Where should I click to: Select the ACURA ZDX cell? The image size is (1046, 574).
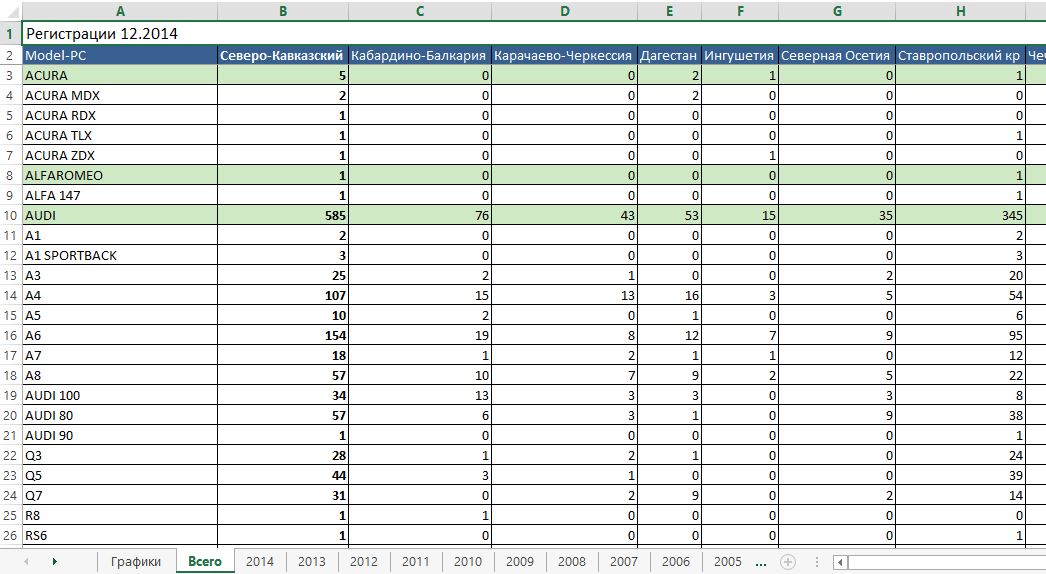[x=120, y=156]
